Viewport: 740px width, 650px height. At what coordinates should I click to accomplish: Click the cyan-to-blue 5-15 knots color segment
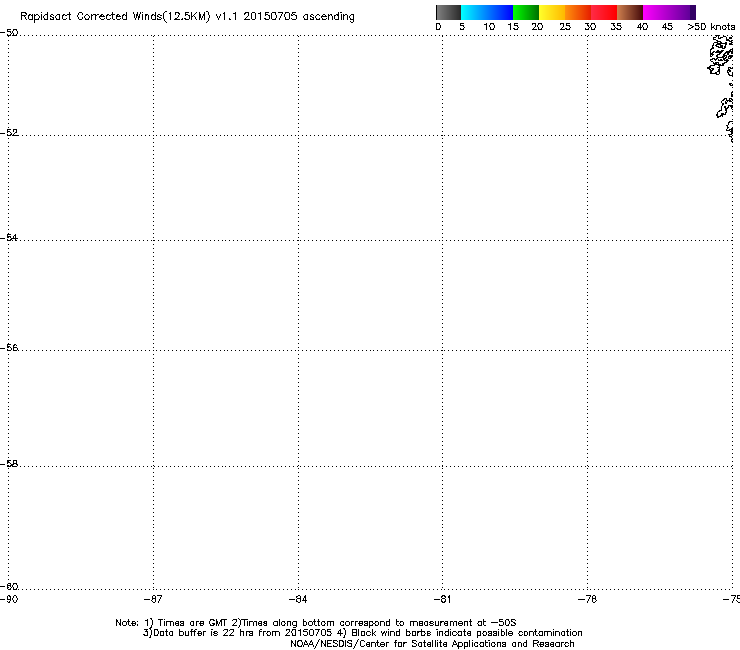pos(487,12)
